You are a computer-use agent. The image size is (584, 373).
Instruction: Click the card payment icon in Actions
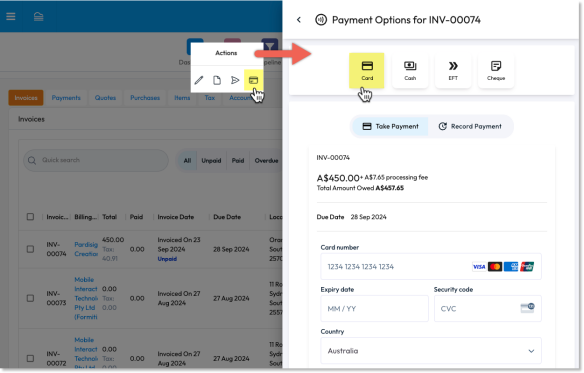[253, 80]
